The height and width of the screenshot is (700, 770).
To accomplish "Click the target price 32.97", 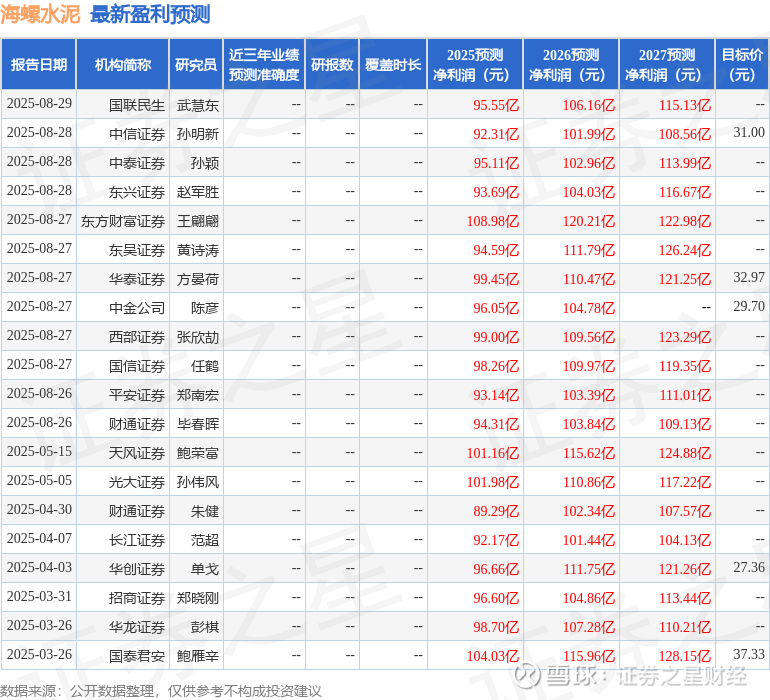I will pyautogui.click(x=748, y=277).
